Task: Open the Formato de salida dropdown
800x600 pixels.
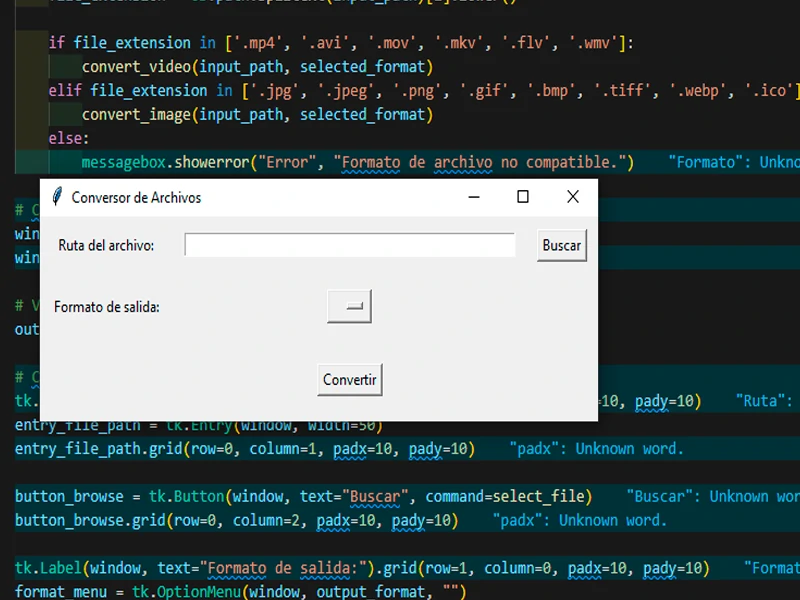Action: click(x=349, y=307)
